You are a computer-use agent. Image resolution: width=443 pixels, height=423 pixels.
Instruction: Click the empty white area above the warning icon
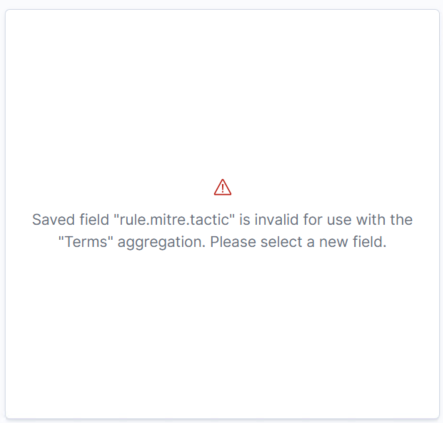(x=222, y=93)
